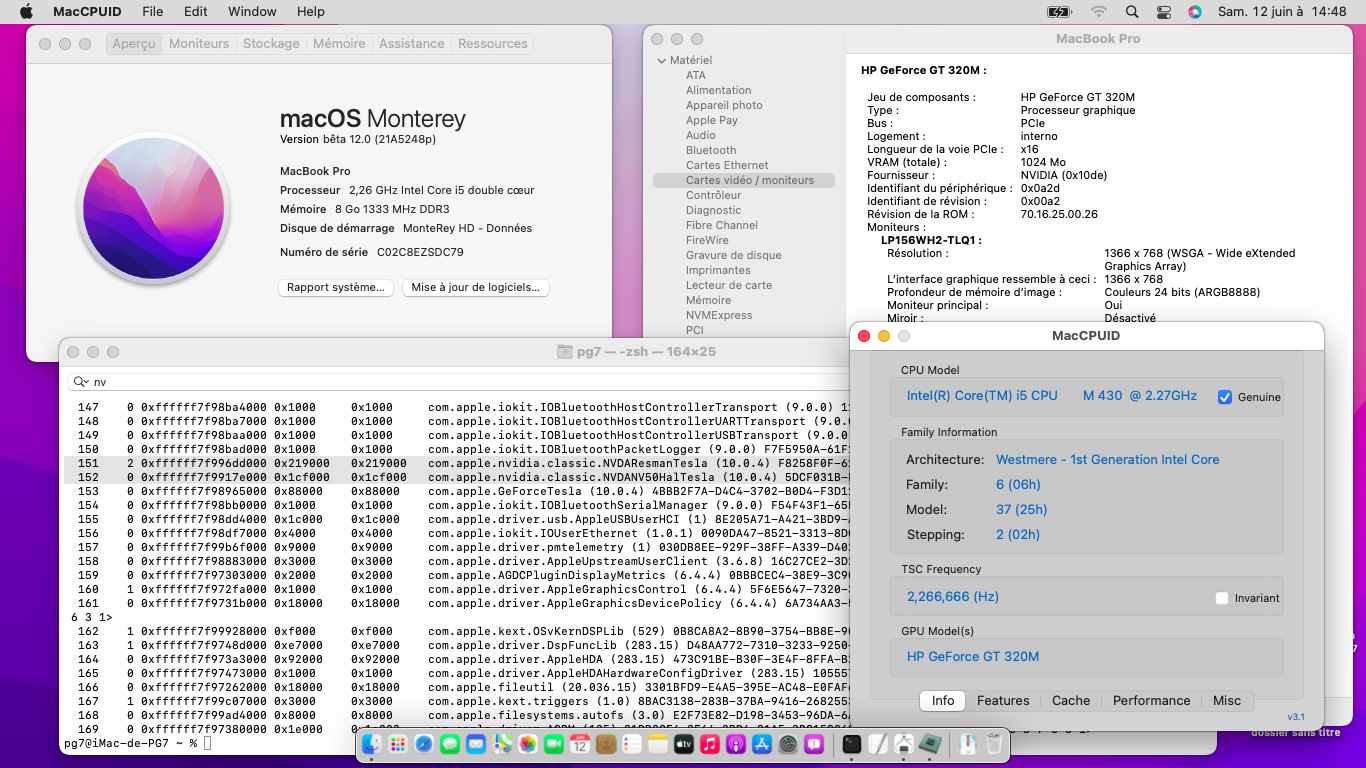Screen dimensions: 1366x768
Task: Open Assistance tab in About This Mac
Action: click(x=412, y=44)
